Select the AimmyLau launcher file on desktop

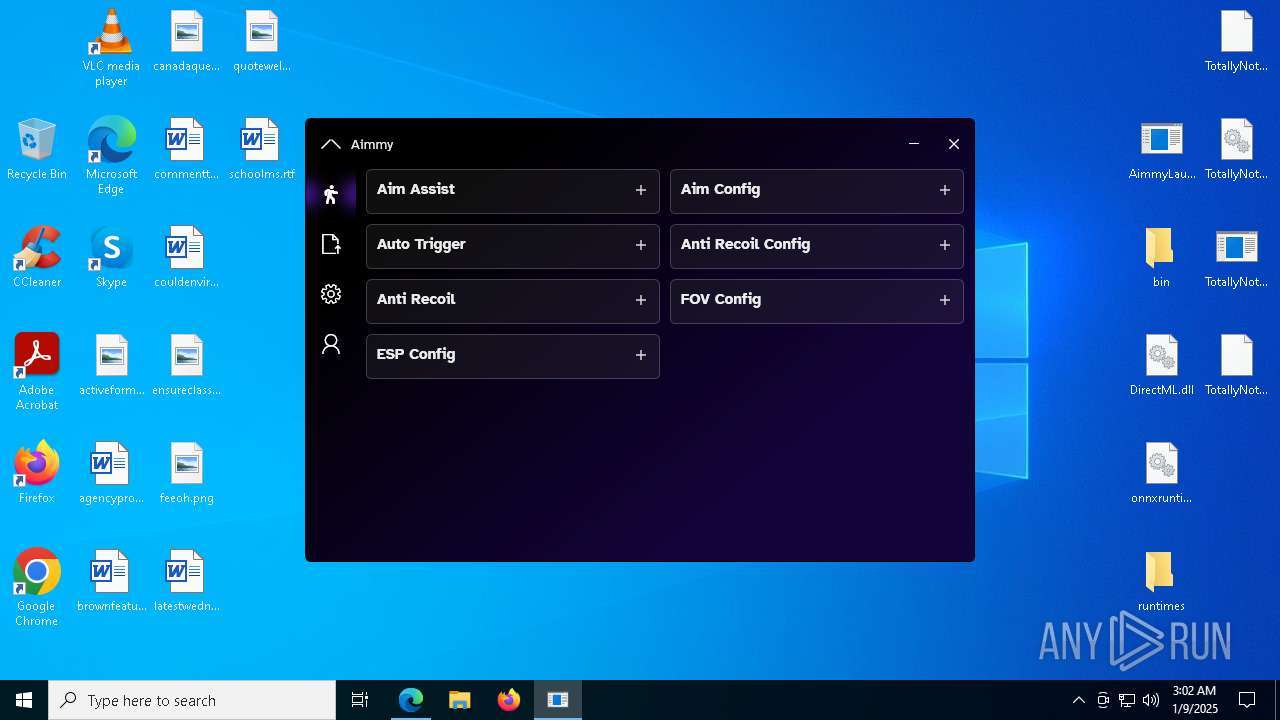(x=1161, y=148)
